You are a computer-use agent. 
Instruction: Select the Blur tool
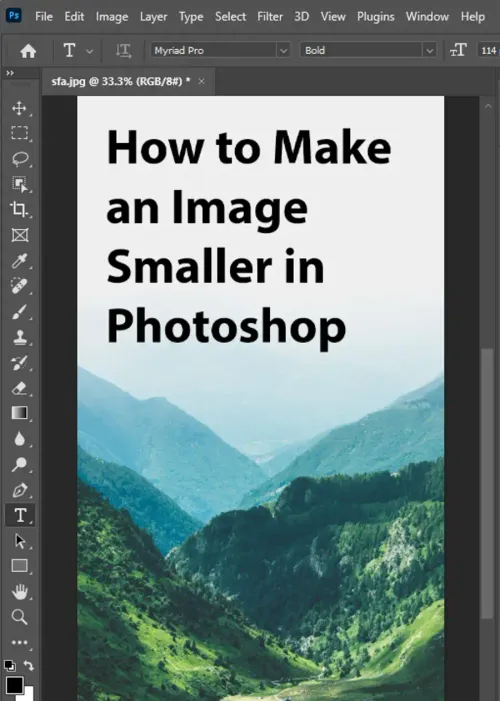point(19,439)
